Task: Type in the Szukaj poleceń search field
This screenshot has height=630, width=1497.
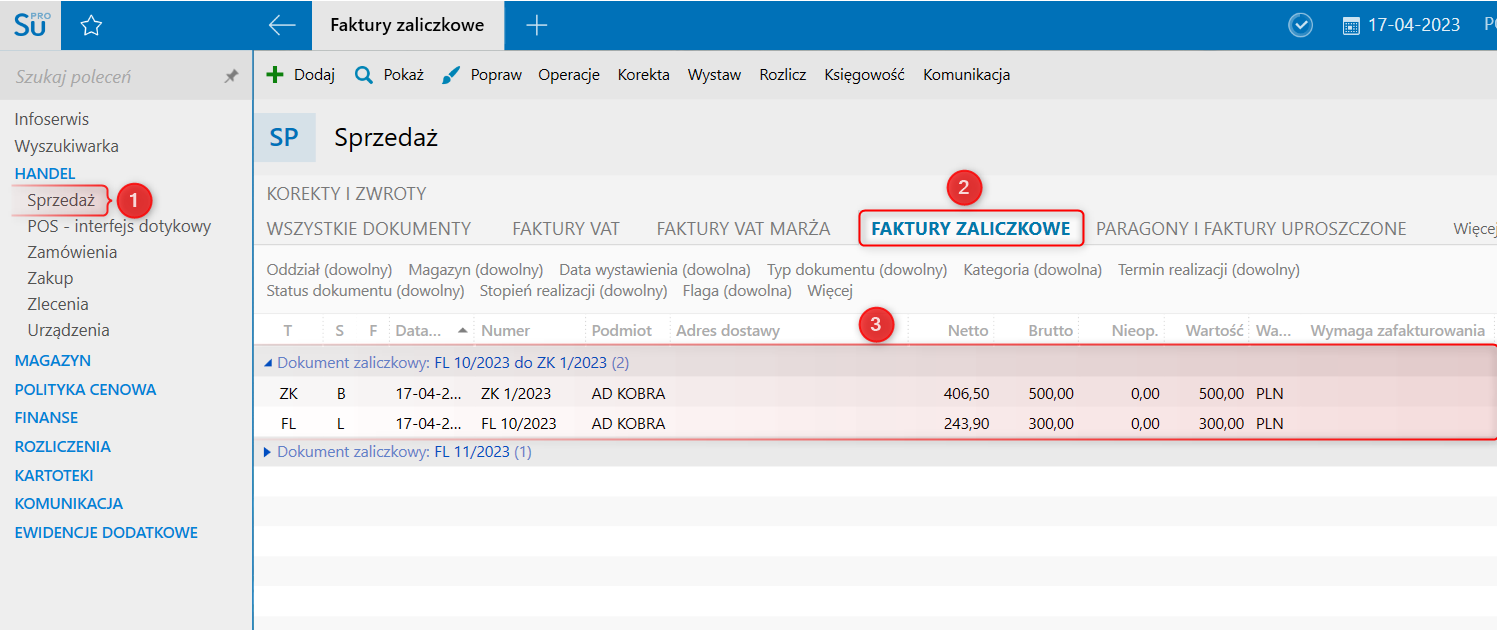Action: tap(110, 77)
